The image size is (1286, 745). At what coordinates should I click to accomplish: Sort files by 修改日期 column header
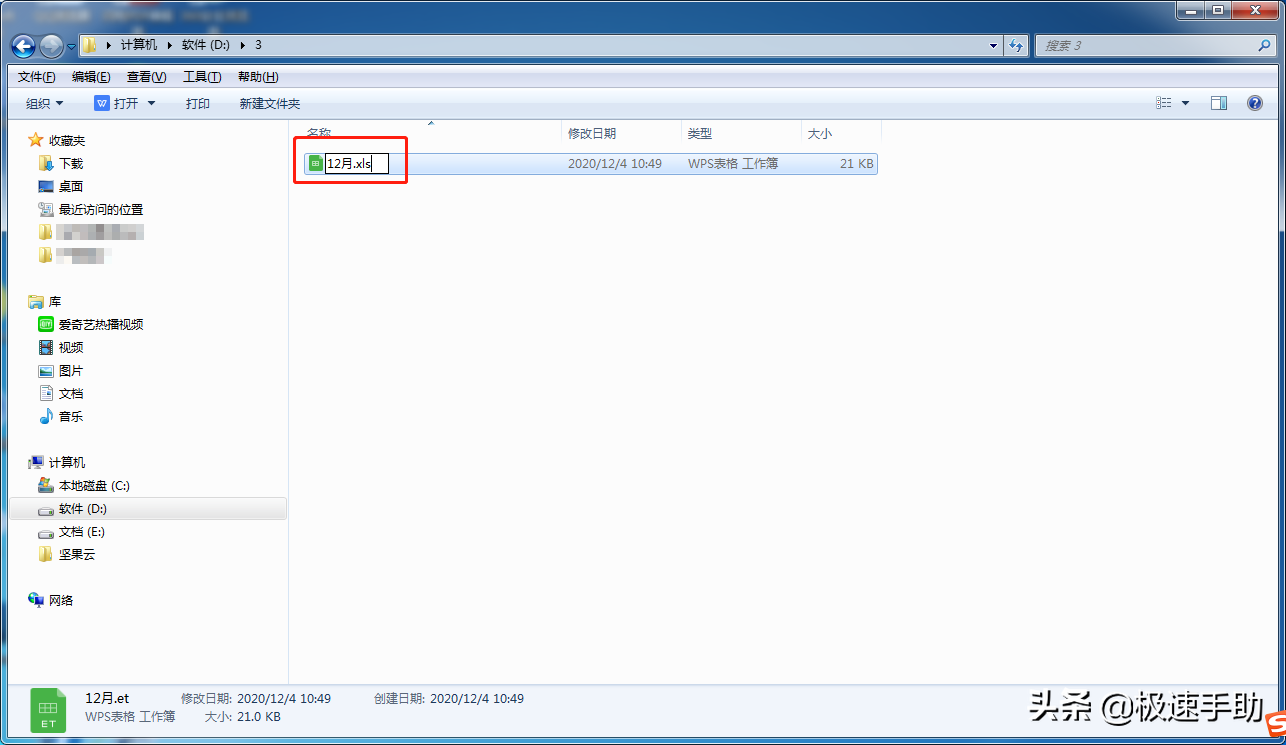click(592, 133)
